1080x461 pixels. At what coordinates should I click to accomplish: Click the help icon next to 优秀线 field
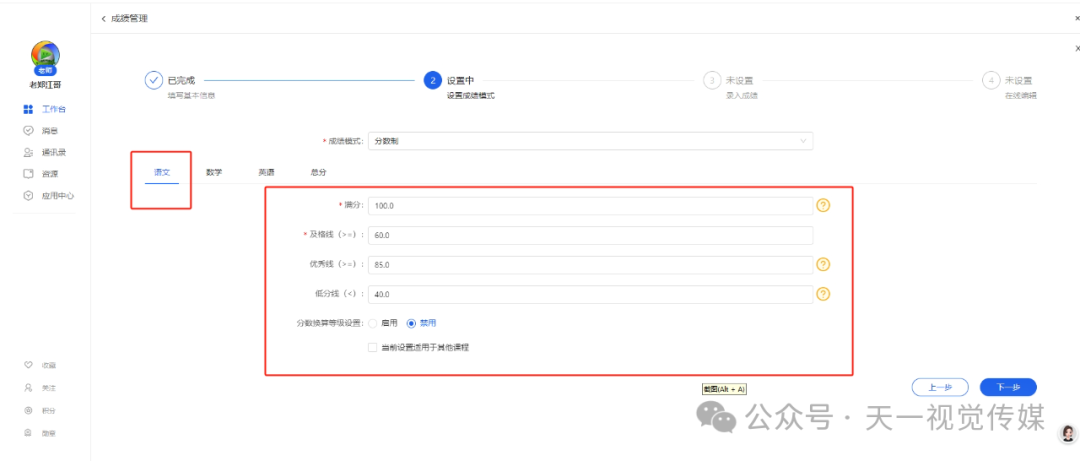coord(823,265)
